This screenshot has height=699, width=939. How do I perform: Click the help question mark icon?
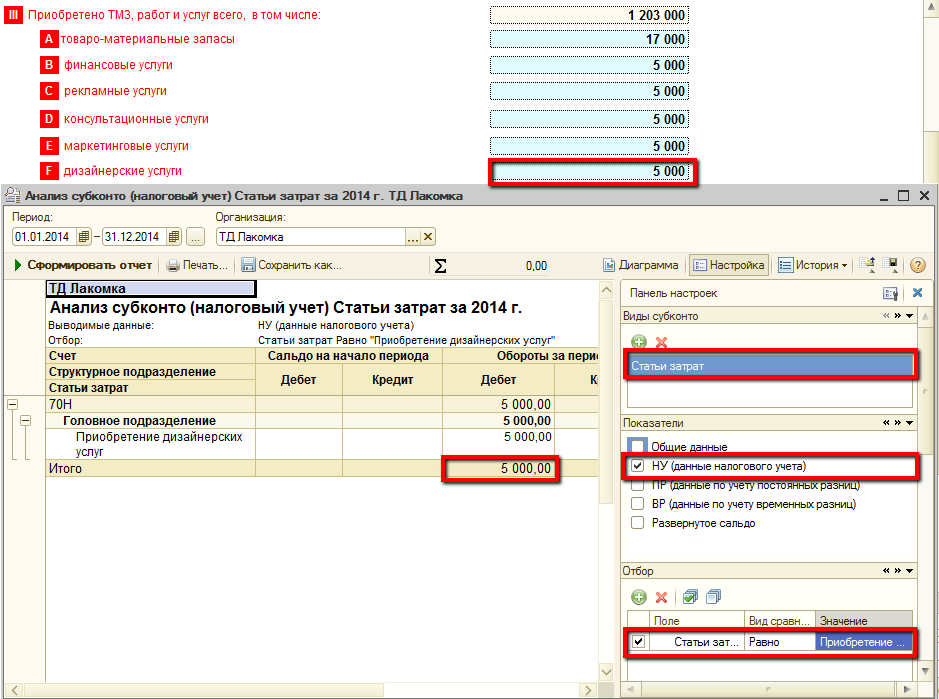click(917, 265)
